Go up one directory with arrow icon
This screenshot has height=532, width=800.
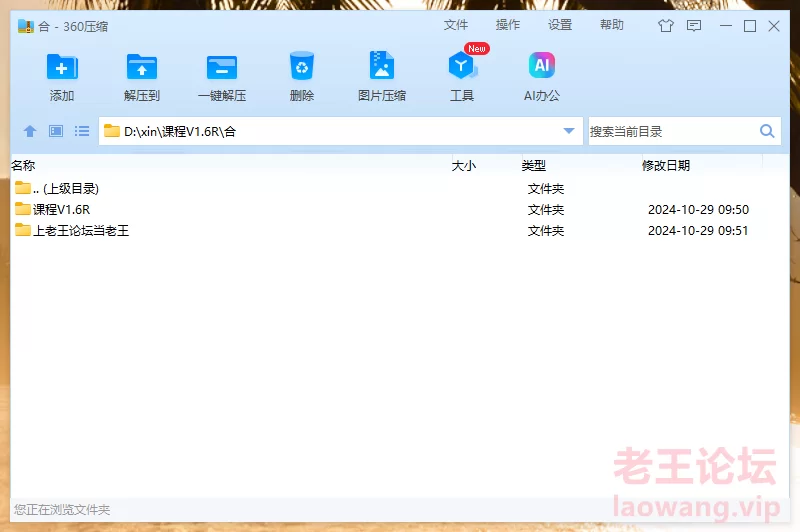pyautogui.click(x=30, y=132)
